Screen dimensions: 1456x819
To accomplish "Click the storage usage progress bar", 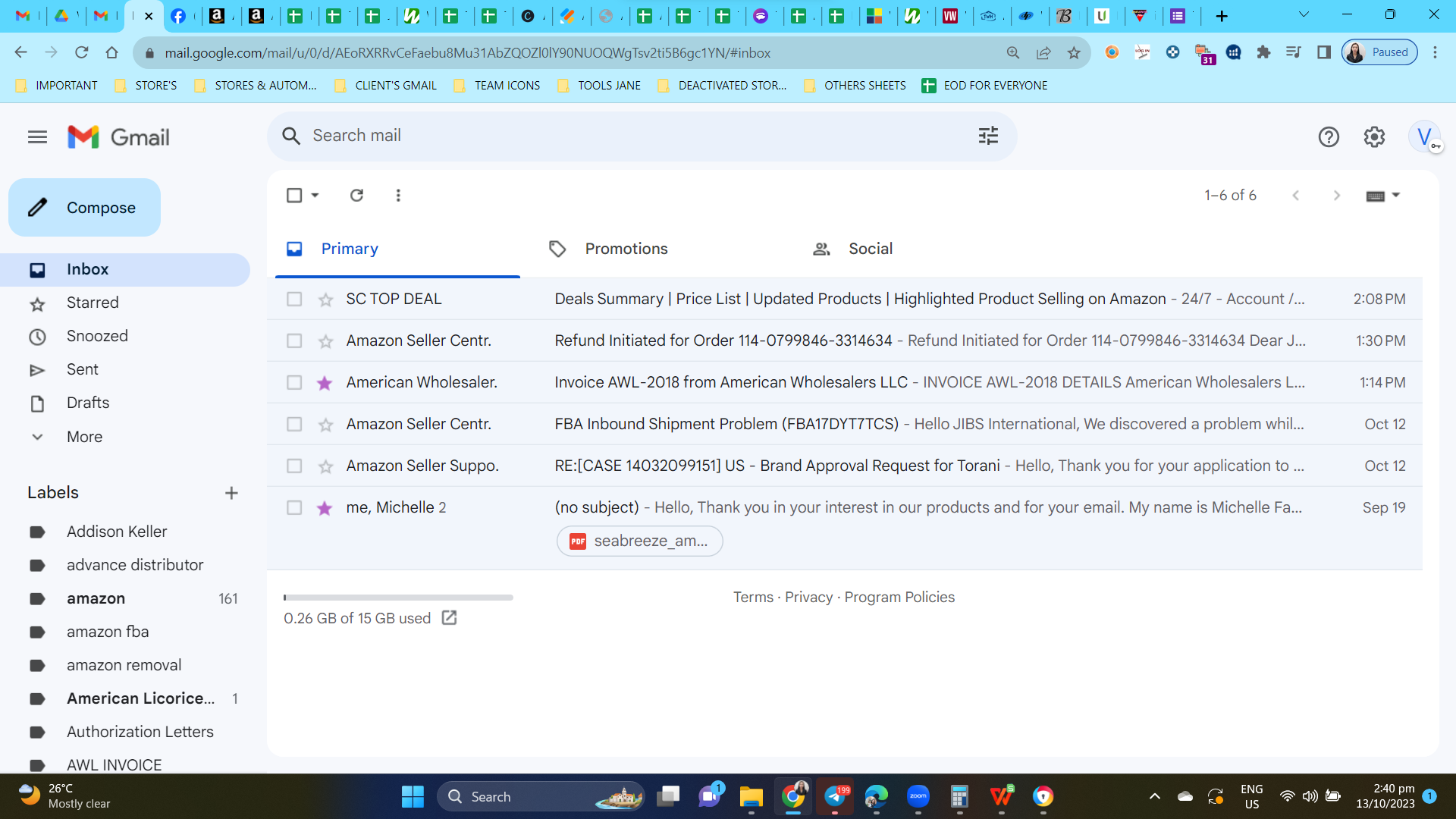I will point(398,598).
